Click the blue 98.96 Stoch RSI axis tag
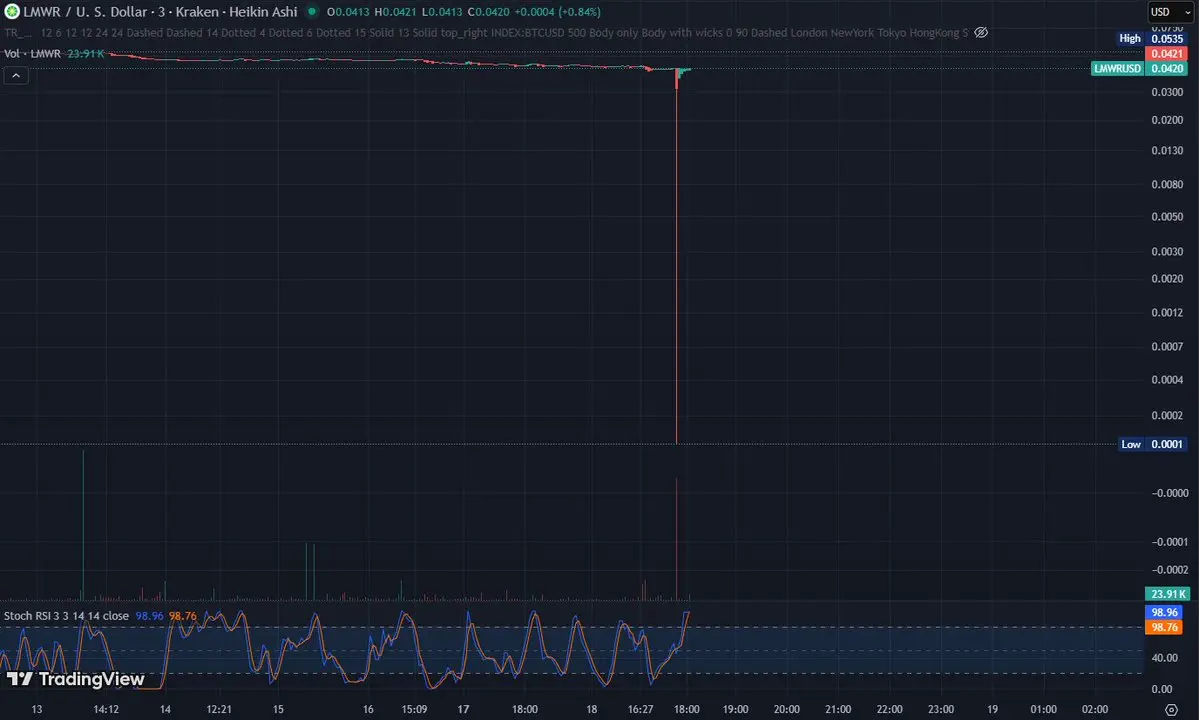The height and width of the screenshot is (720, 1199). (1164, 612)
